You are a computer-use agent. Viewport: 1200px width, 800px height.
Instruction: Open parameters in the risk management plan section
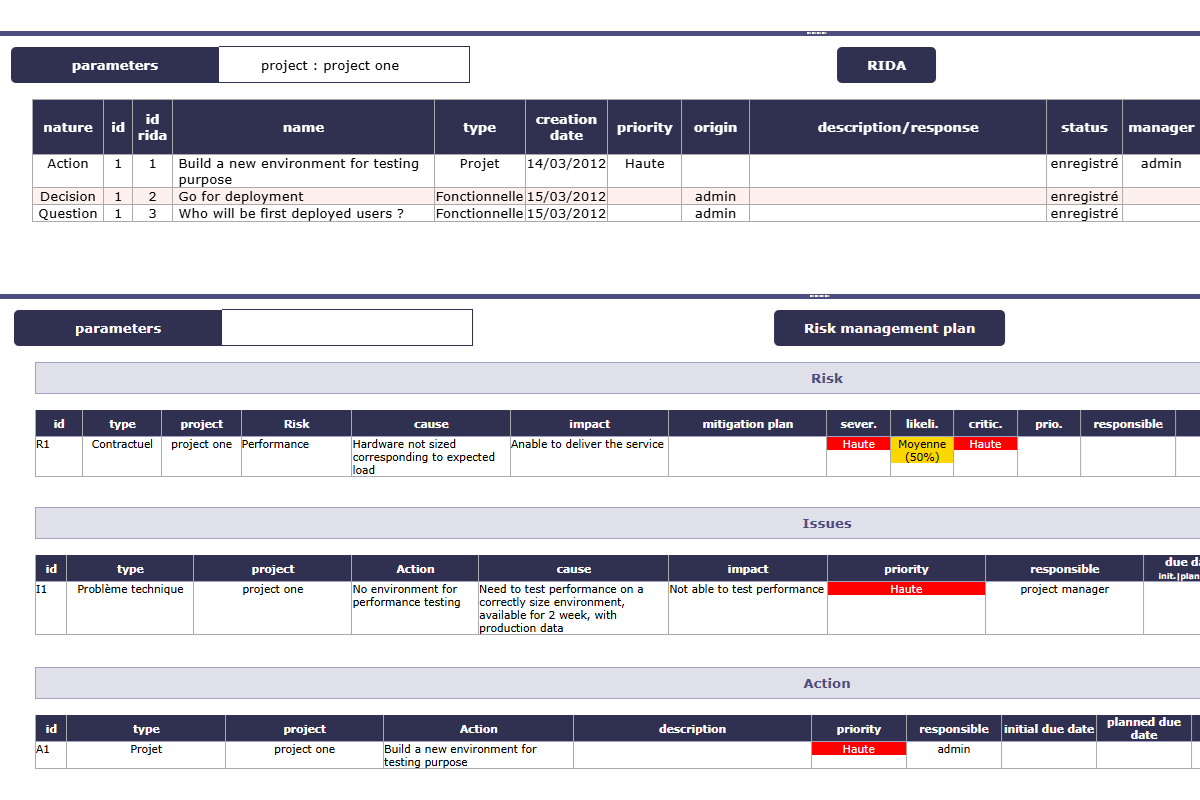118,328
